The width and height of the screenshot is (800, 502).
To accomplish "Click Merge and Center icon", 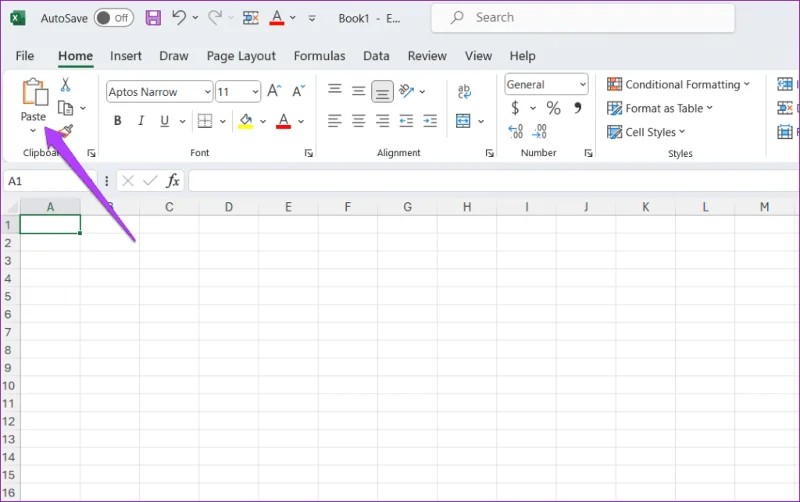I will (463, 121).
